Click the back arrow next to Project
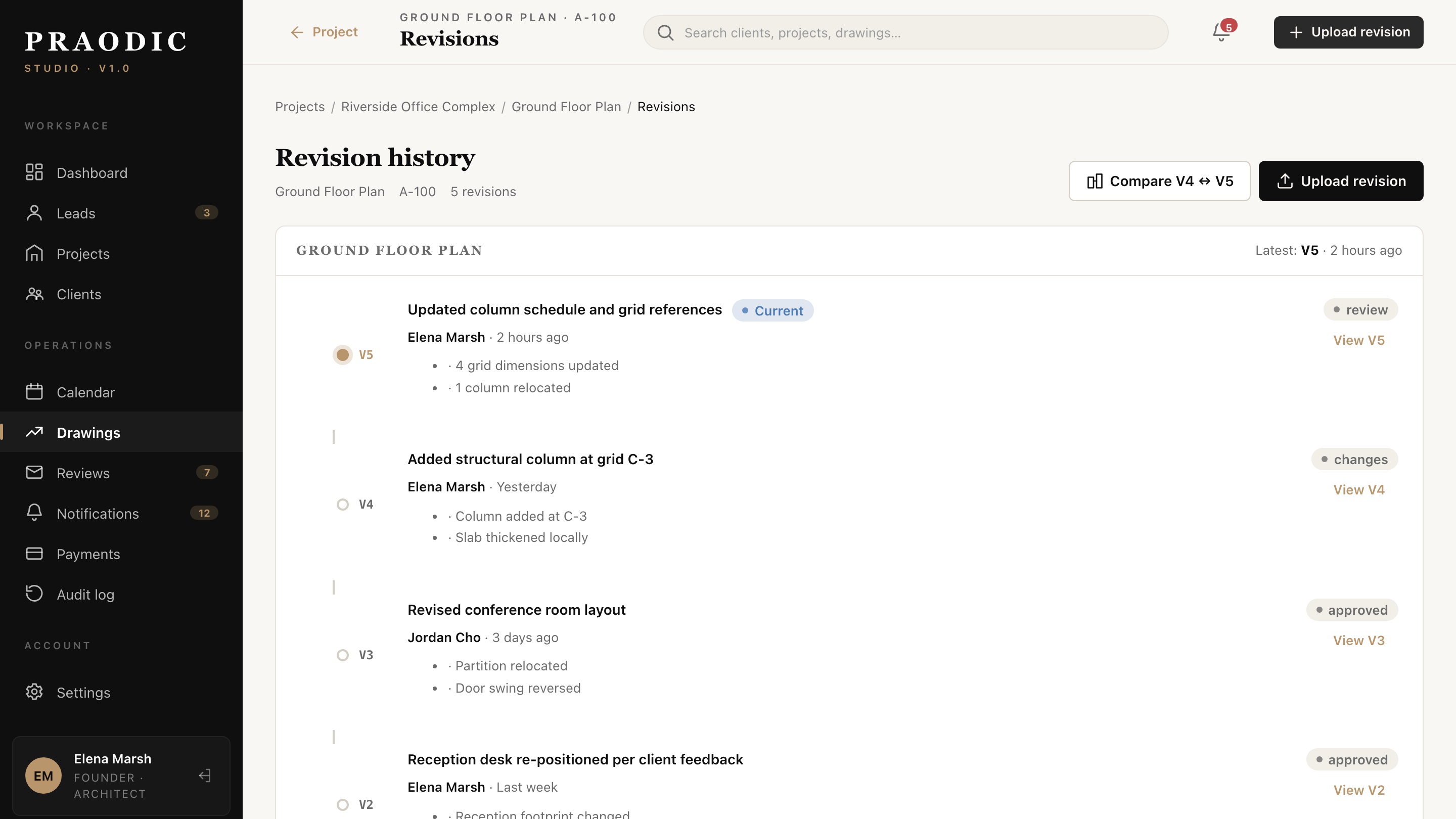Screen dimensions: 1456x819 tap(297, 32)
